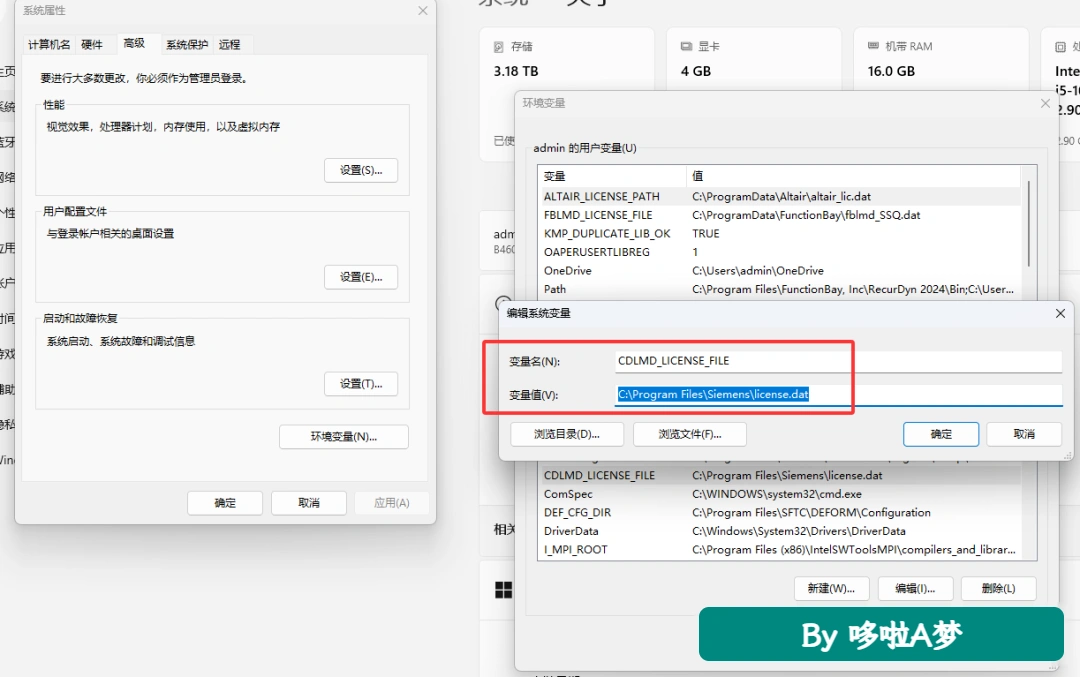
Task: Click the storage icon beside 存储
Action: pos(499,47)
